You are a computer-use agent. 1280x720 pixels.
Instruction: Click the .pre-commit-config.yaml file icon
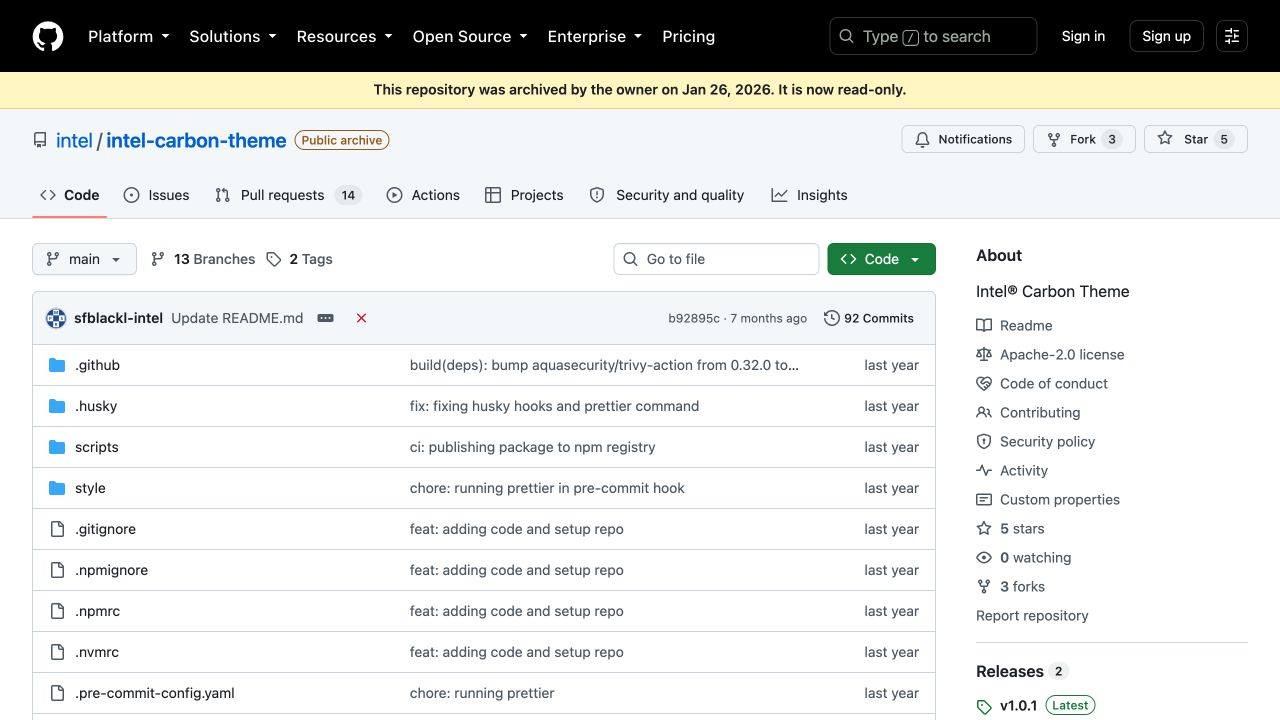pos(57,693)
